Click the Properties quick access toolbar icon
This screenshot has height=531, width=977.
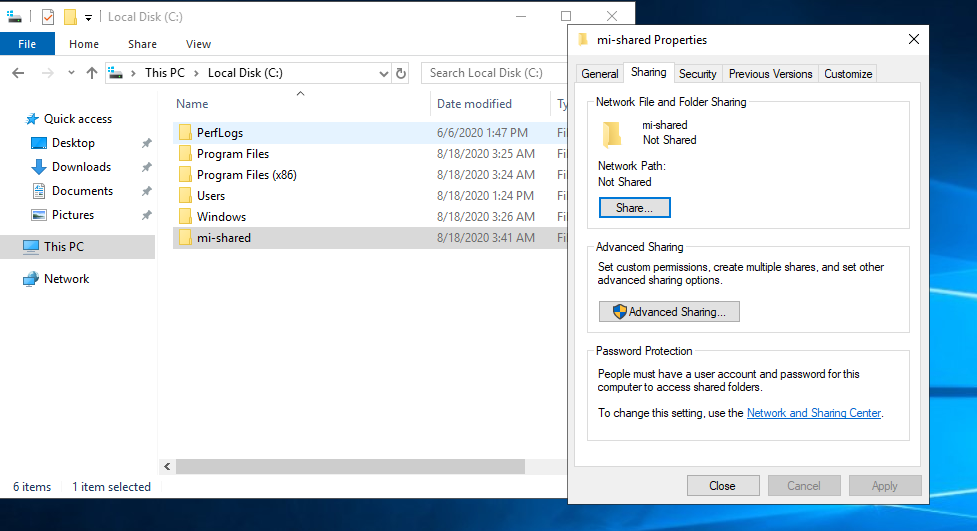(x=48, y=17)
